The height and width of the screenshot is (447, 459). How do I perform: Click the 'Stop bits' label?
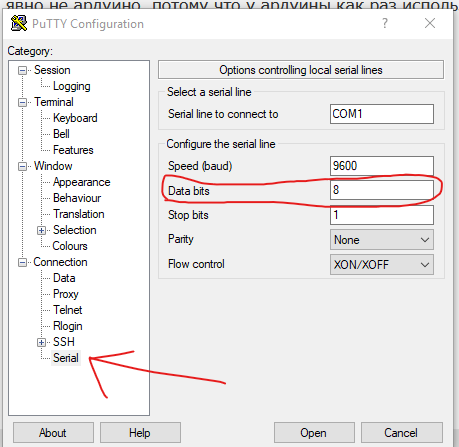point(188,215)
